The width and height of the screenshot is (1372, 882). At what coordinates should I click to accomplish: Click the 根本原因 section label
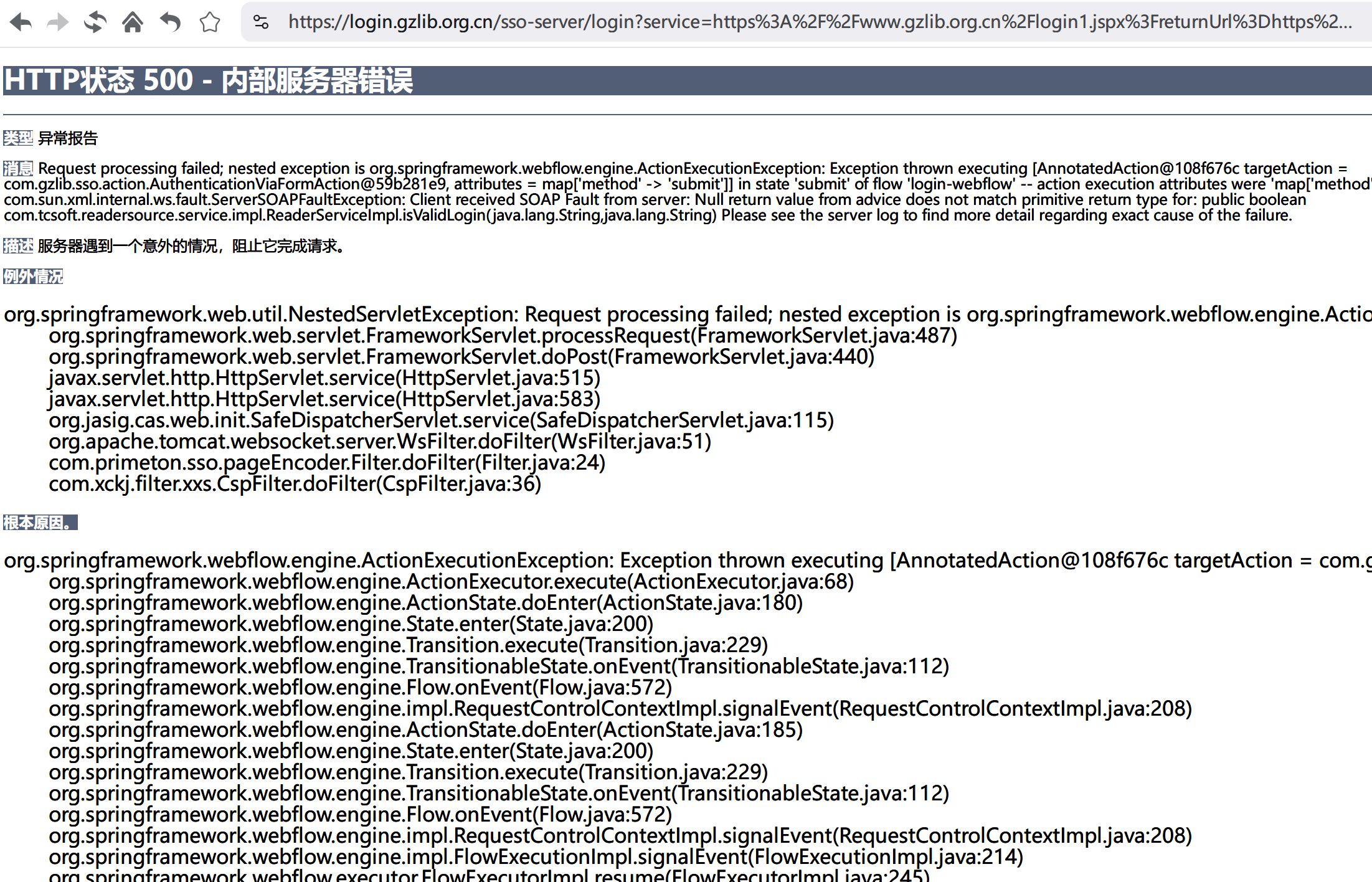tap(40, 522)
